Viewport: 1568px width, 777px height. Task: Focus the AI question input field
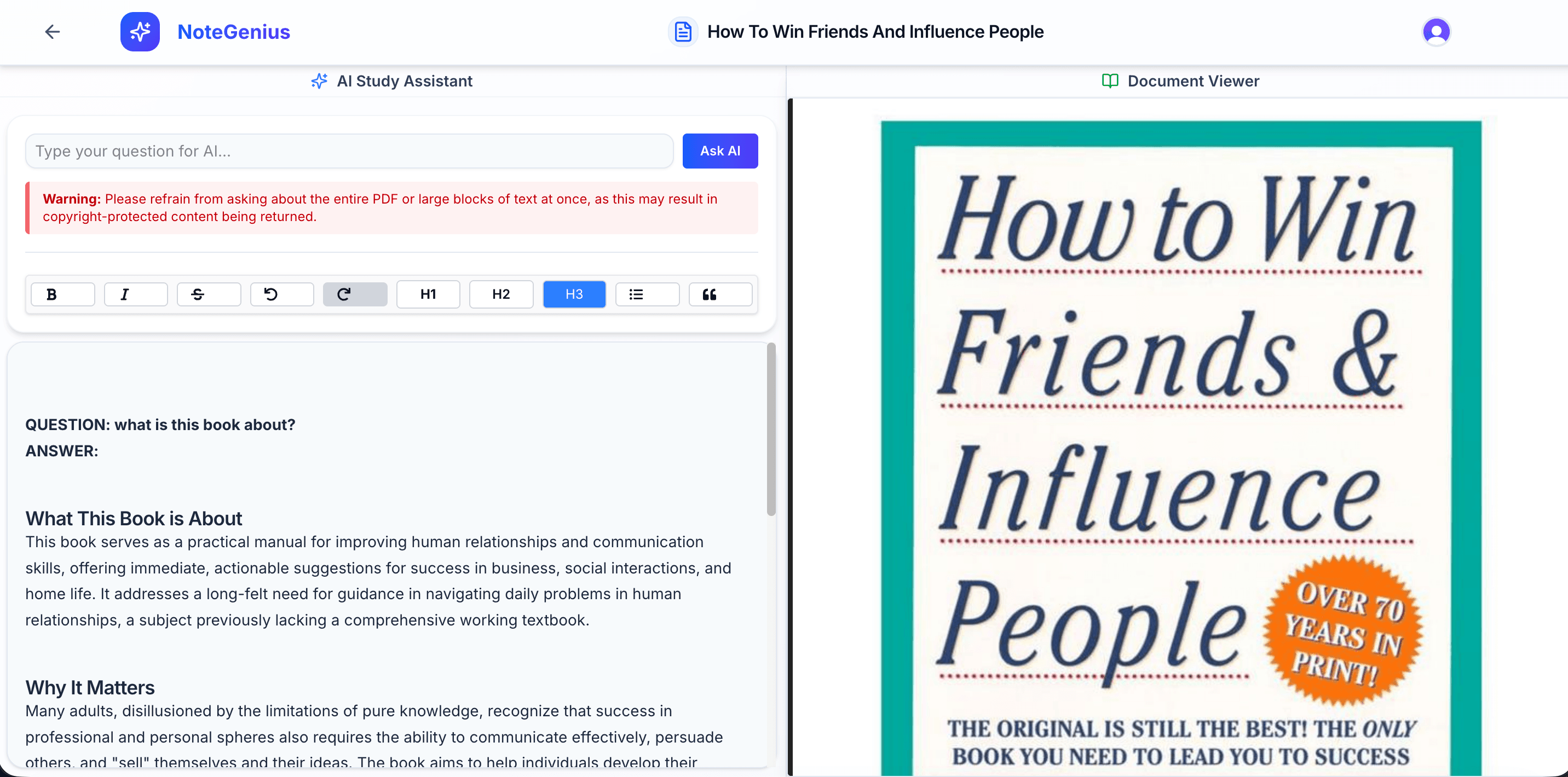pyautogui.click(x=349, y=151)
